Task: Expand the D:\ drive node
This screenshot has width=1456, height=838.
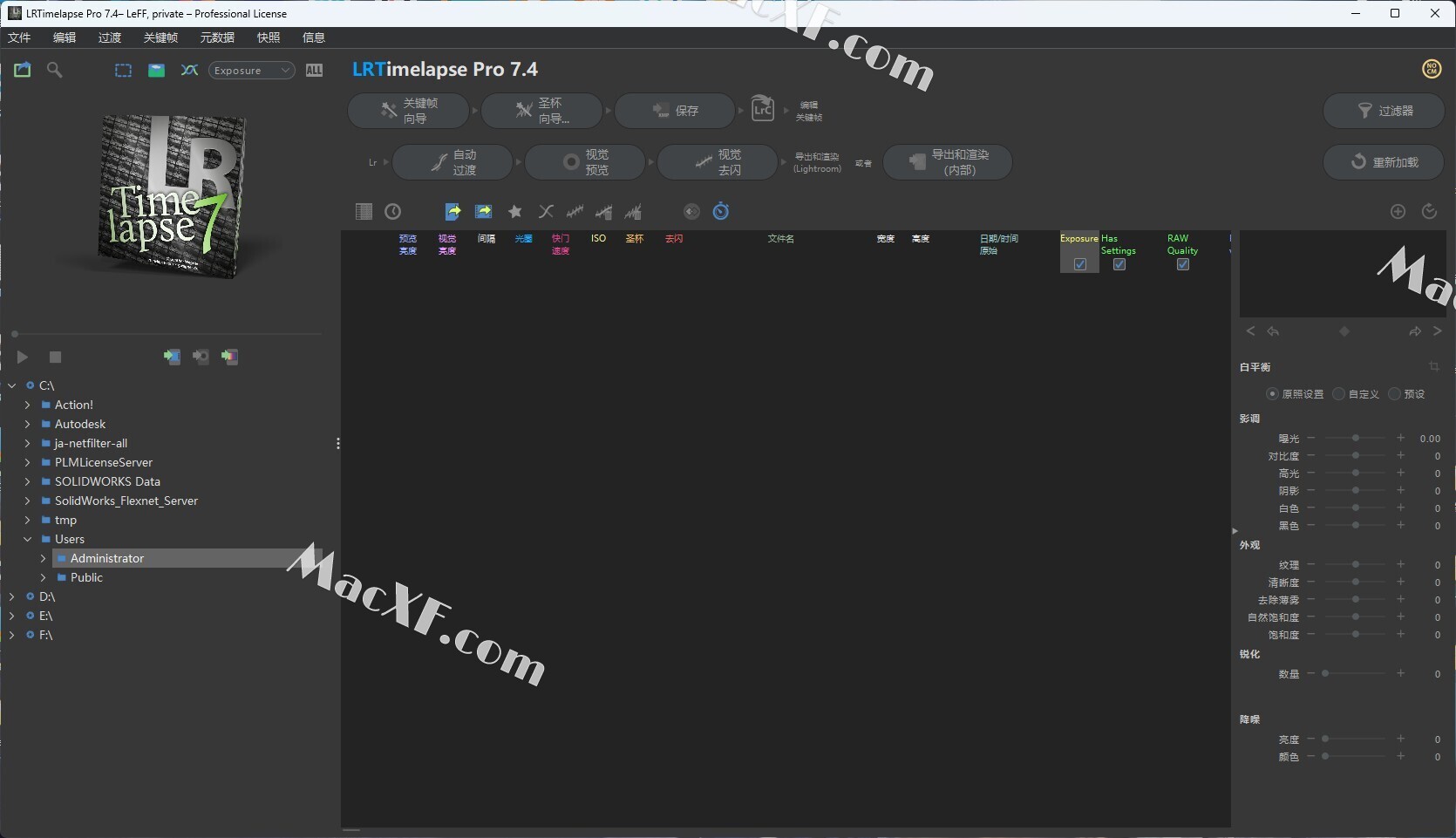Action: tap(11, 596)
